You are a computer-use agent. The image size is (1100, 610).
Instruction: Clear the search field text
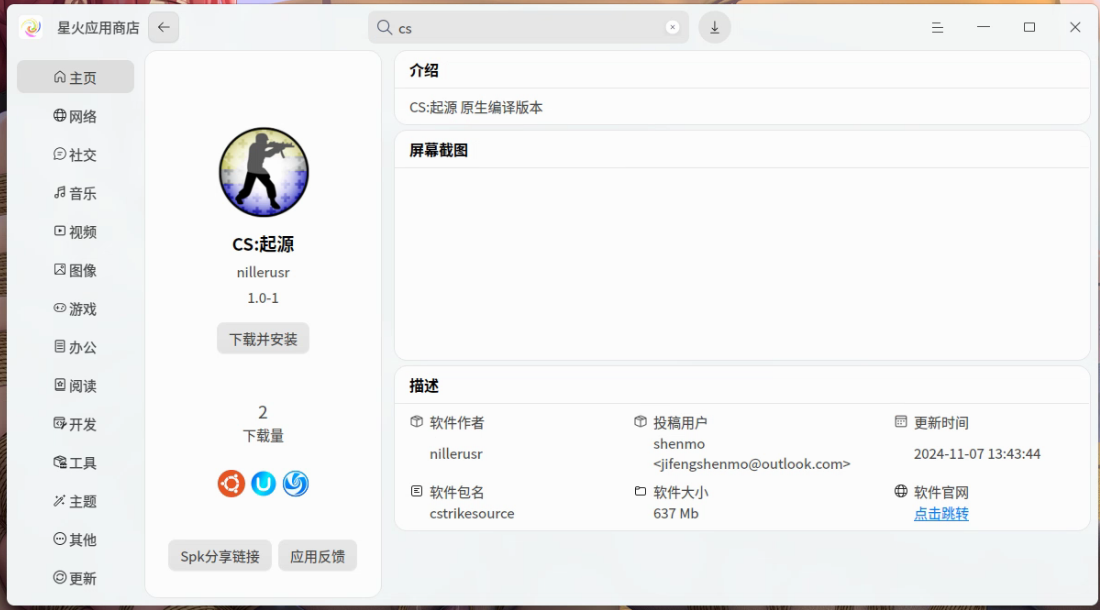[672, 27]
